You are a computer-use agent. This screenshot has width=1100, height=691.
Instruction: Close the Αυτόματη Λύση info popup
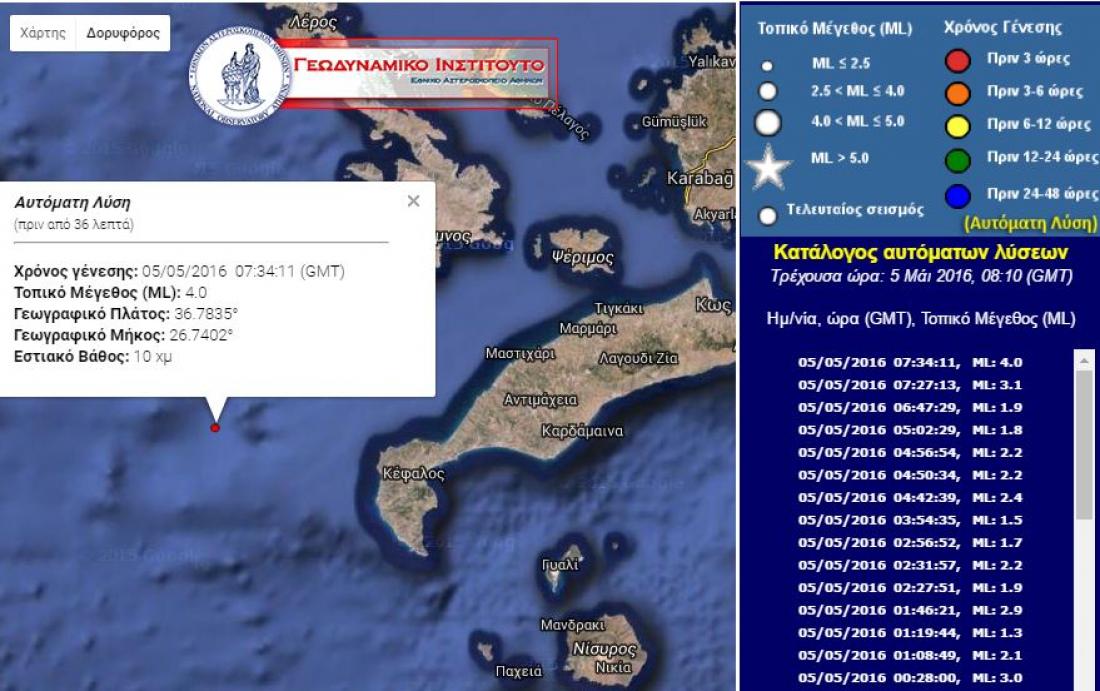pyautogui.click(x=414, y=201)
